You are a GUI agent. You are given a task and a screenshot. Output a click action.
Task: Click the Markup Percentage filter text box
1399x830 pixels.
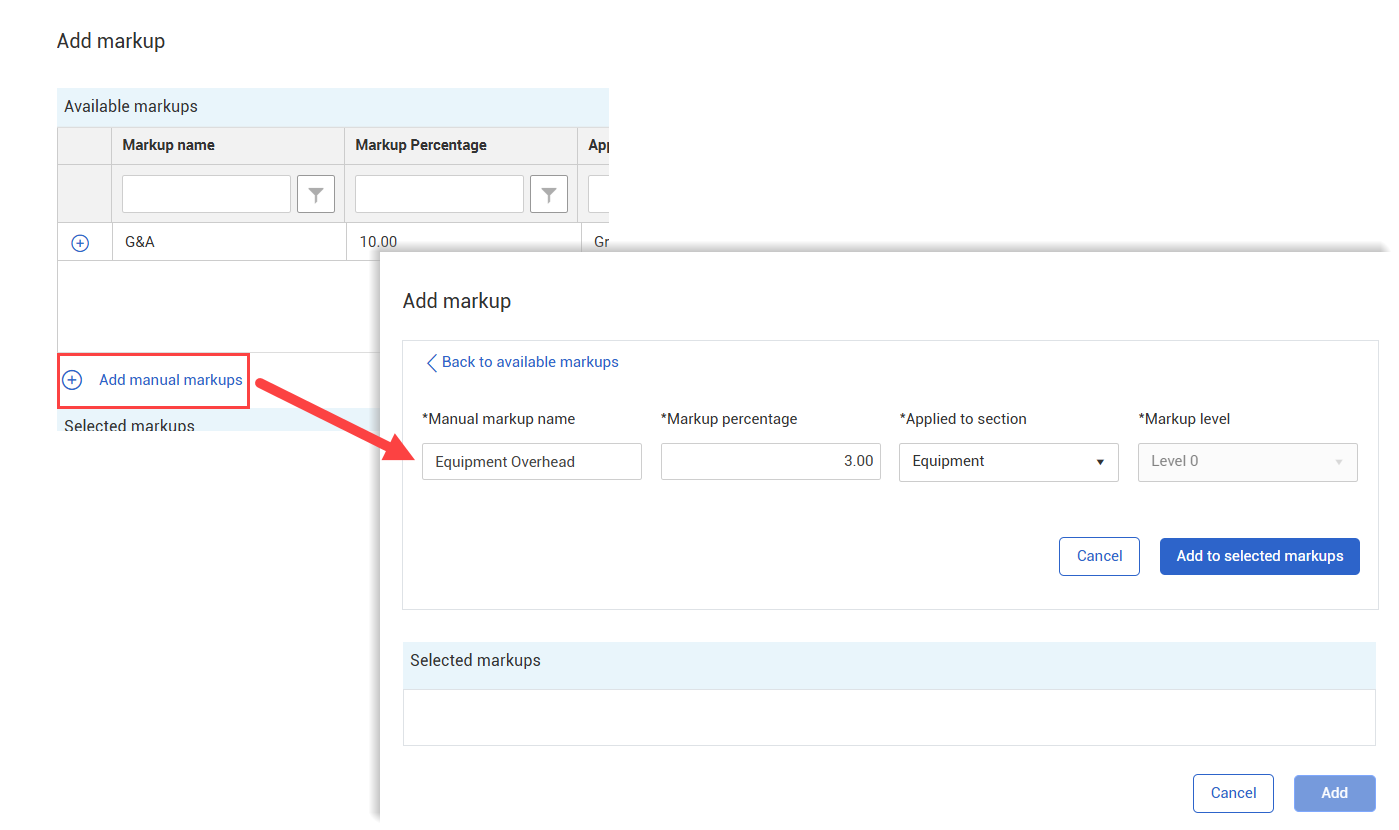[439, 194]
